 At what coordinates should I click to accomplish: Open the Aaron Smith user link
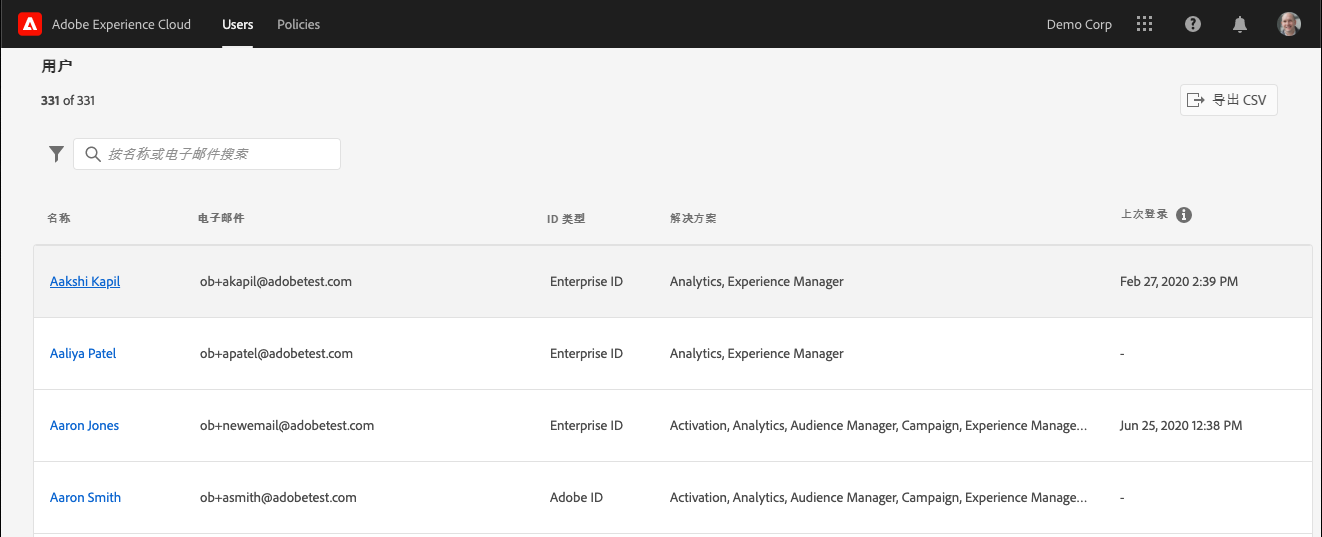85,498
